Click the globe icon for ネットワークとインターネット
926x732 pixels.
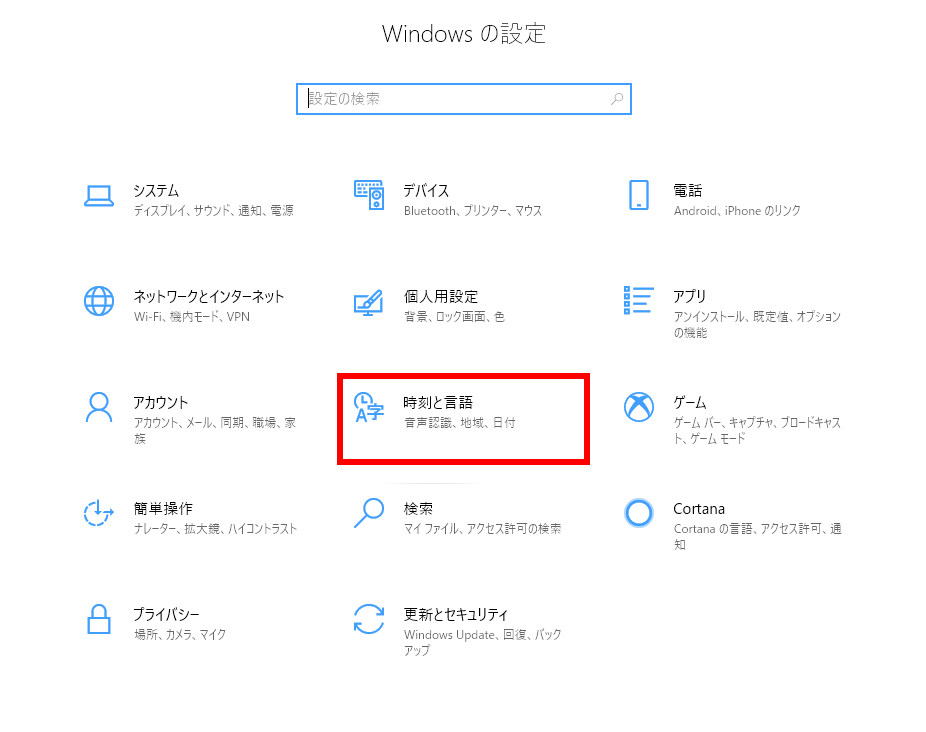(99, 301)
